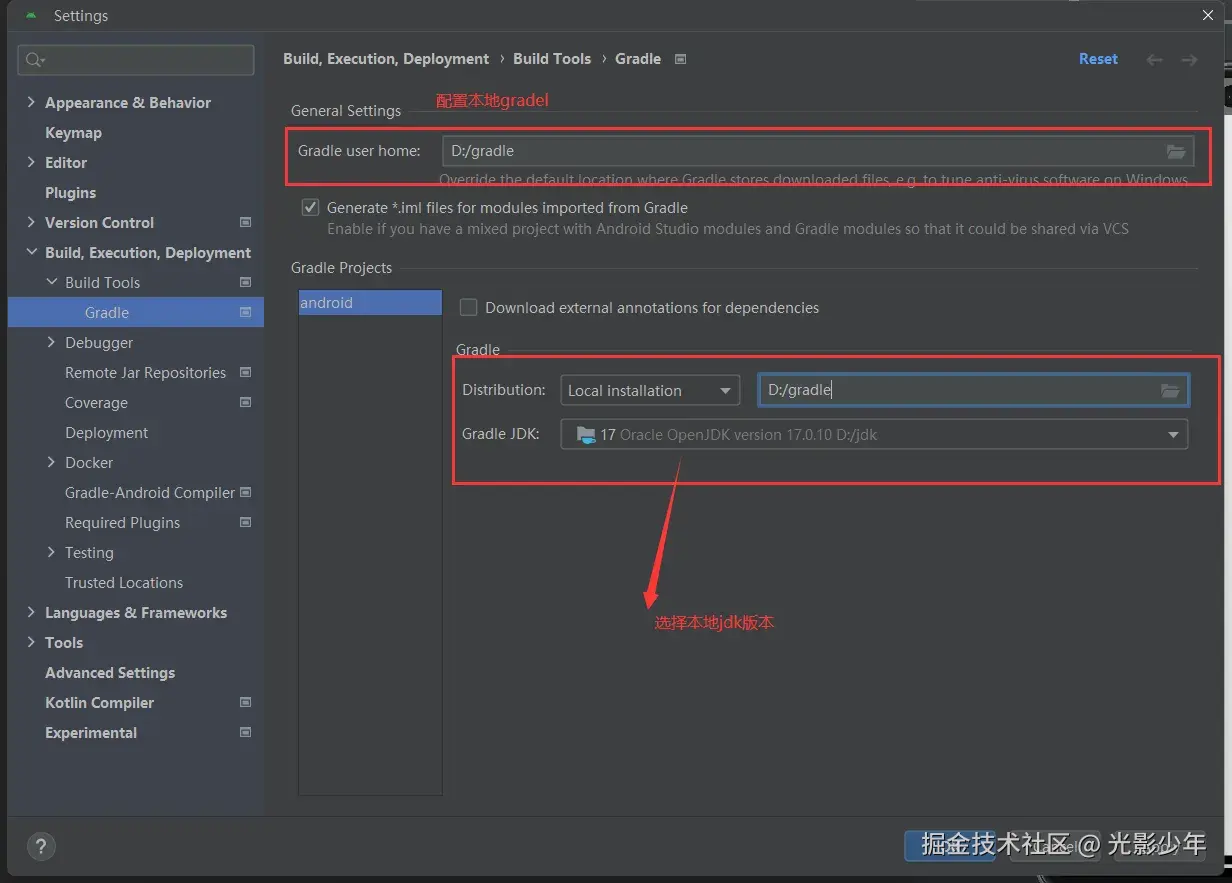Open Experimental settings page
The width and height of the screenshot is (1232, 883).
91,733
